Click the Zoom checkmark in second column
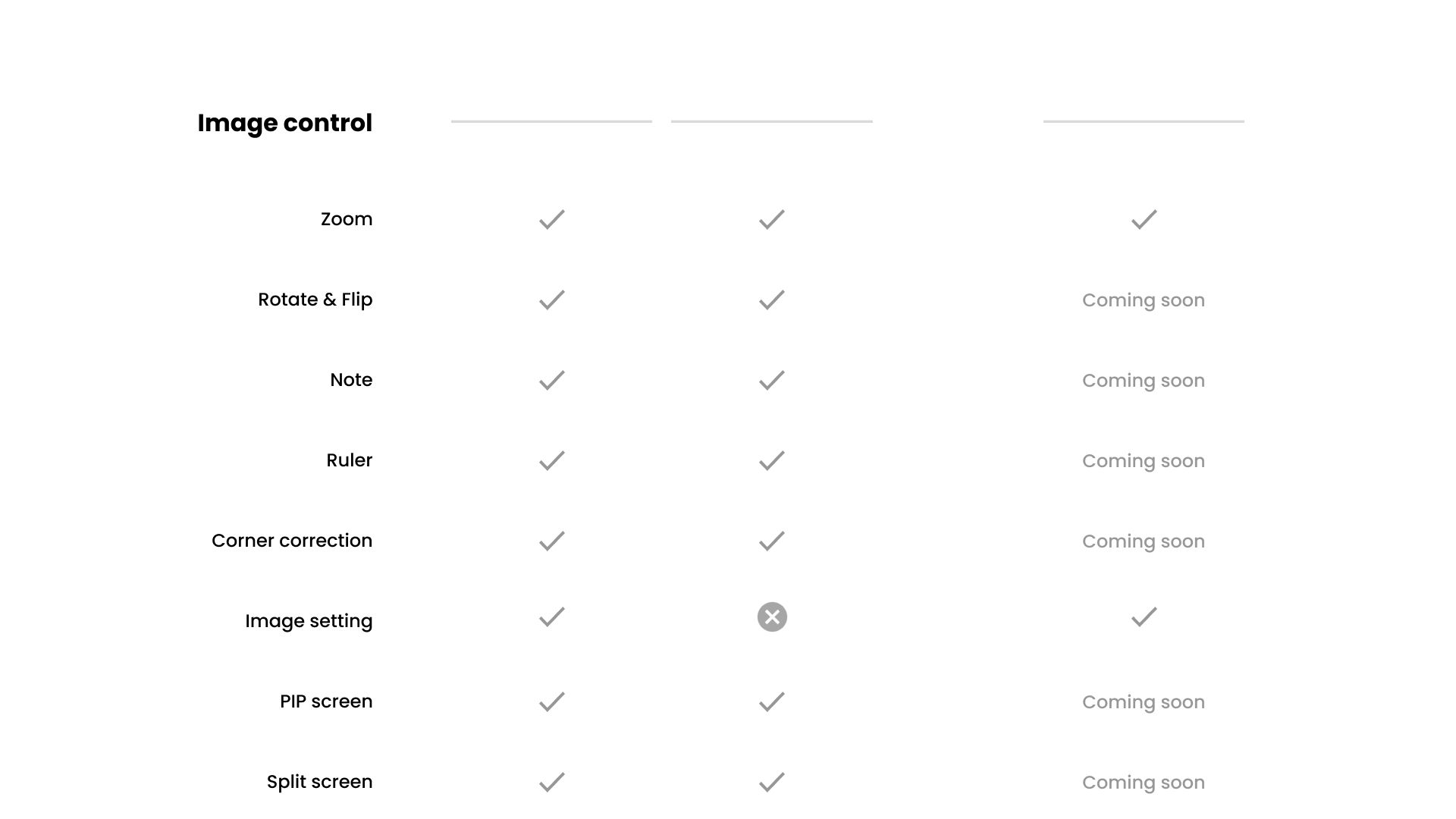Viewport: 1456px width, 819px height. (x=772, y=219)
